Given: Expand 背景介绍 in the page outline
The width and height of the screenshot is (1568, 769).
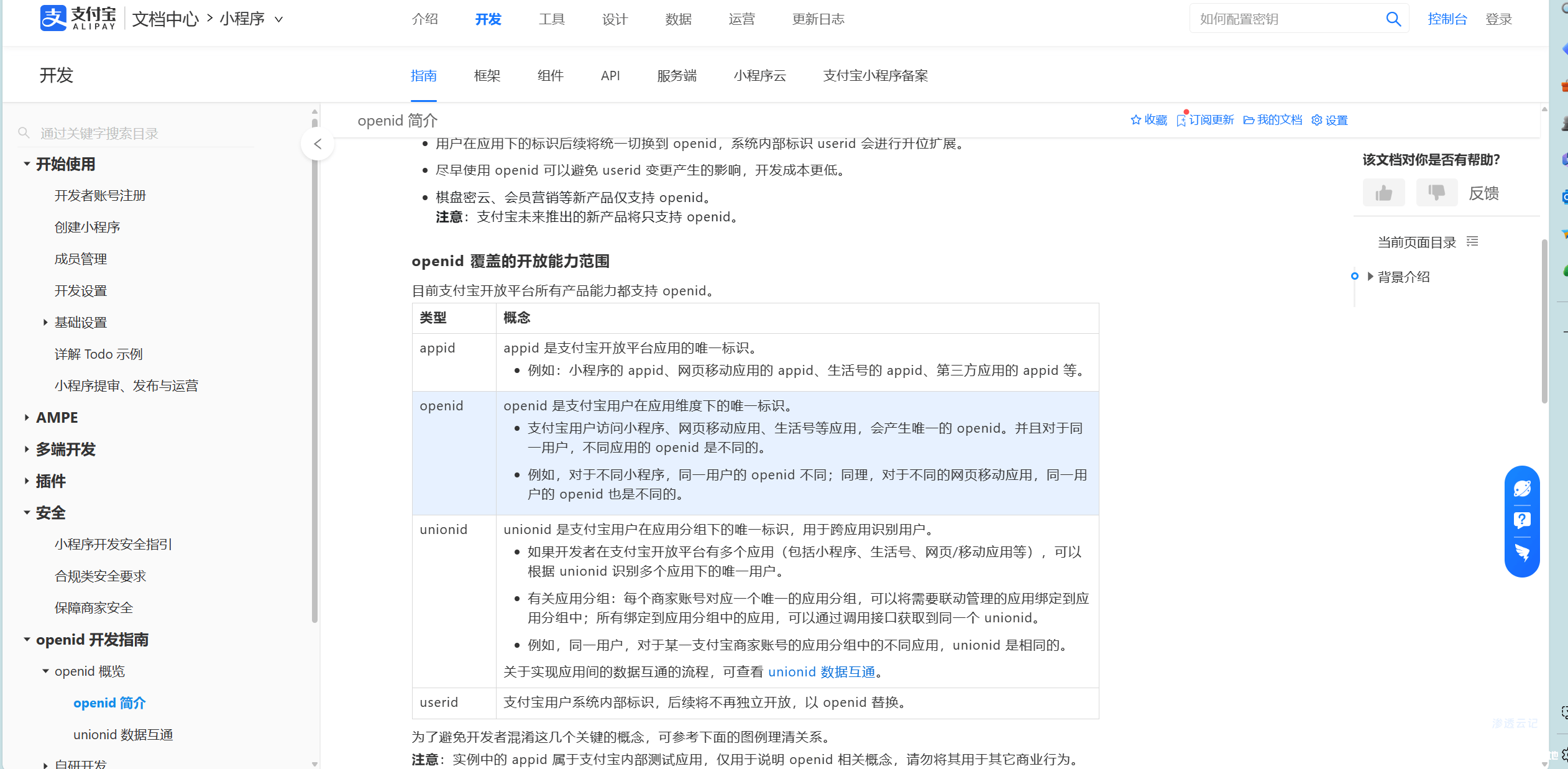Looking at the screenshot, I should (x=1370, y=277).
